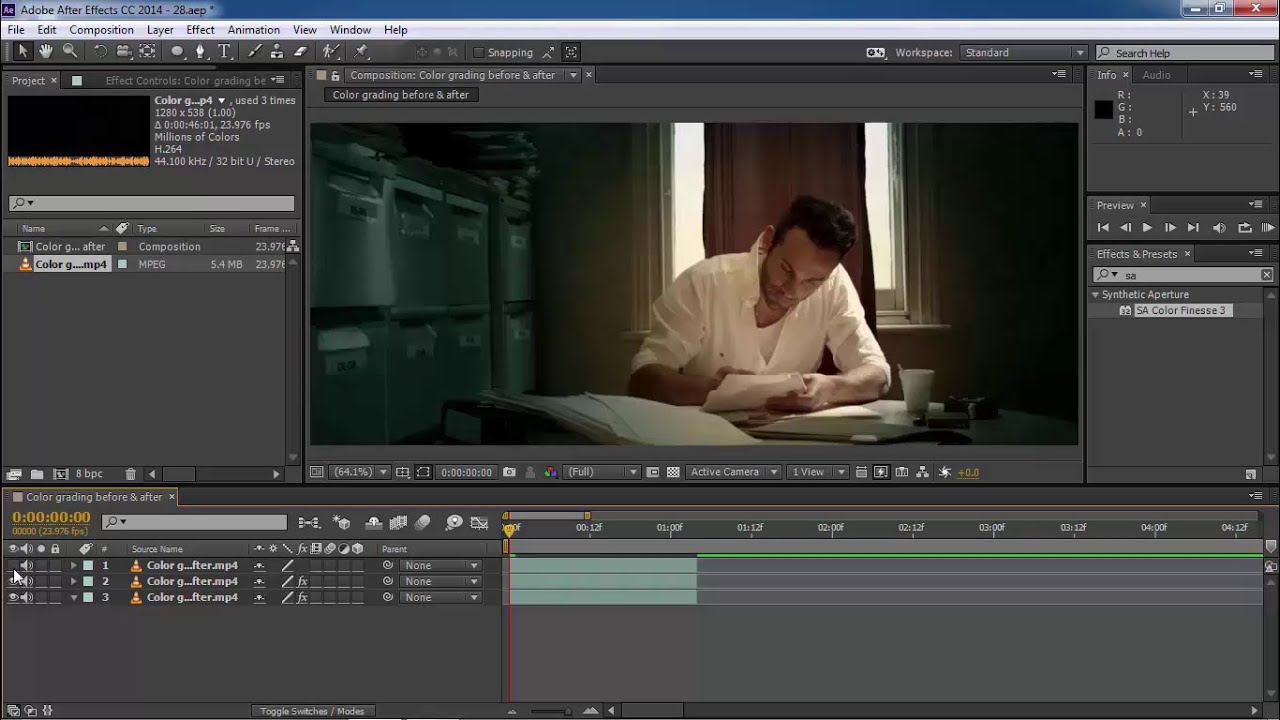Click Choose grid and guide options icon
The width and height of the screenshot is (1280, 720).
pyautogui.click(x=402, y=472)
